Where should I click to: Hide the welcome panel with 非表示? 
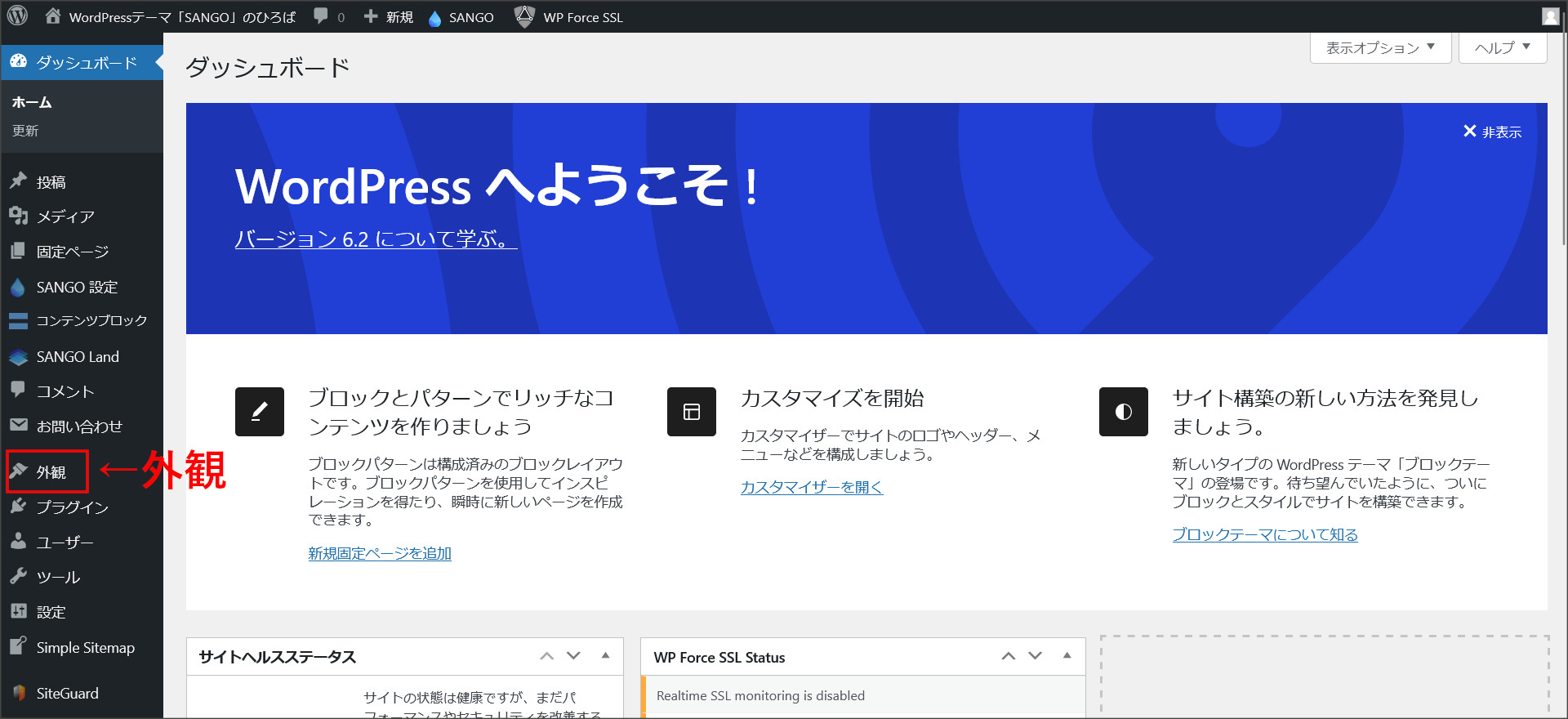click(1492, 132)
